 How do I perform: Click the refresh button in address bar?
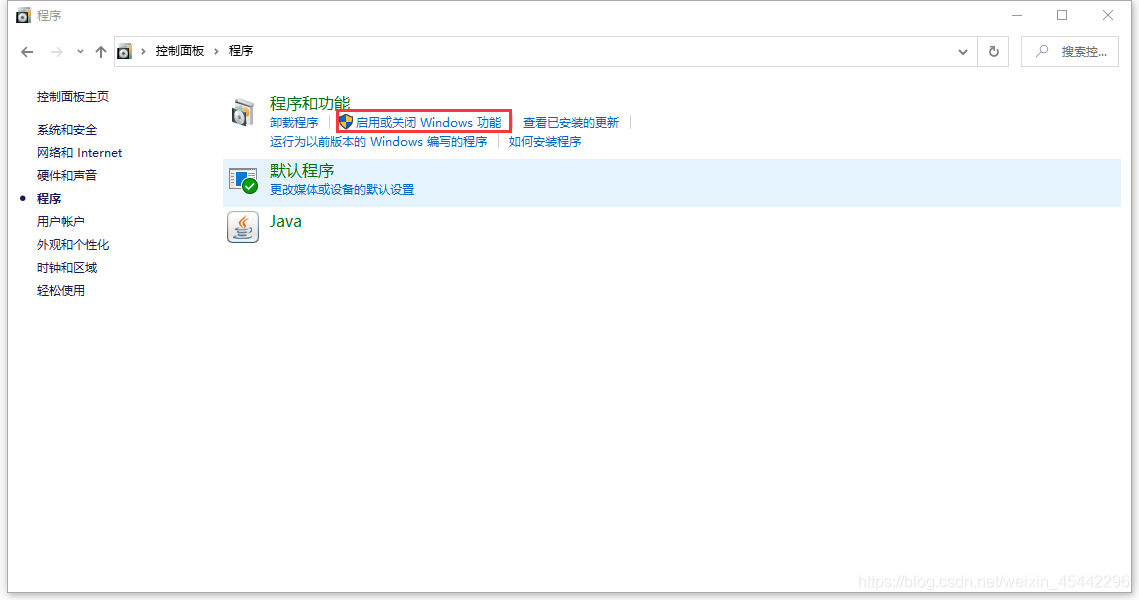click(x=993, y=52)
